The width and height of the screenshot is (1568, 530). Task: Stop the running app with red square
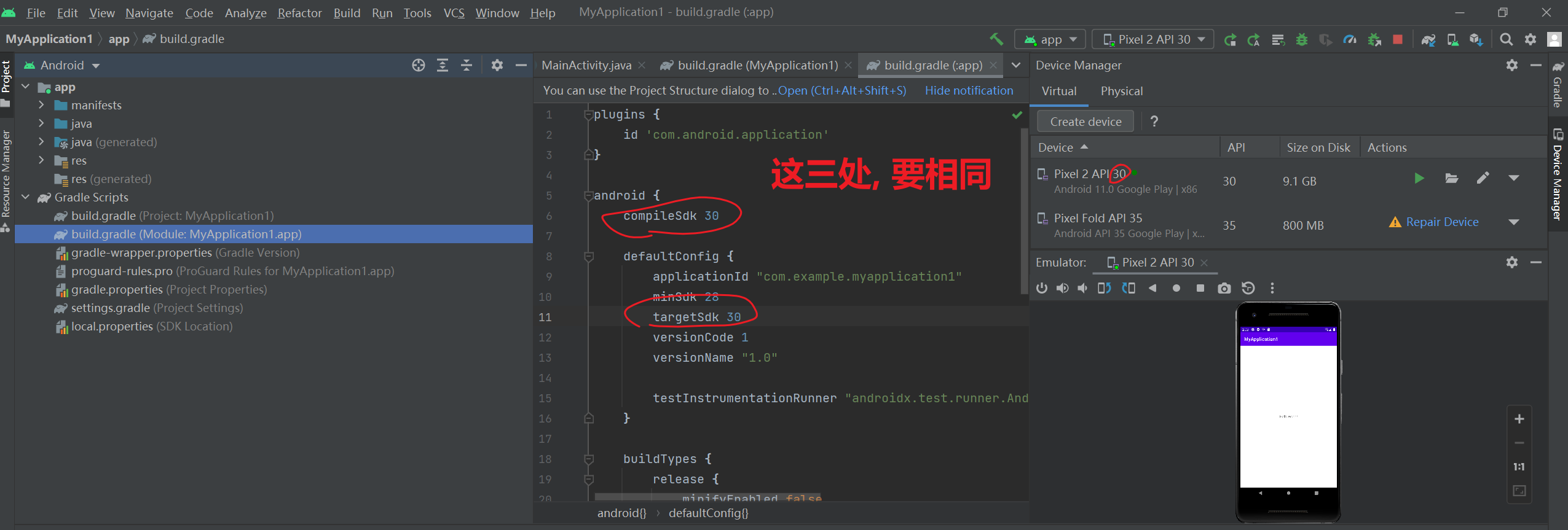1398,40
